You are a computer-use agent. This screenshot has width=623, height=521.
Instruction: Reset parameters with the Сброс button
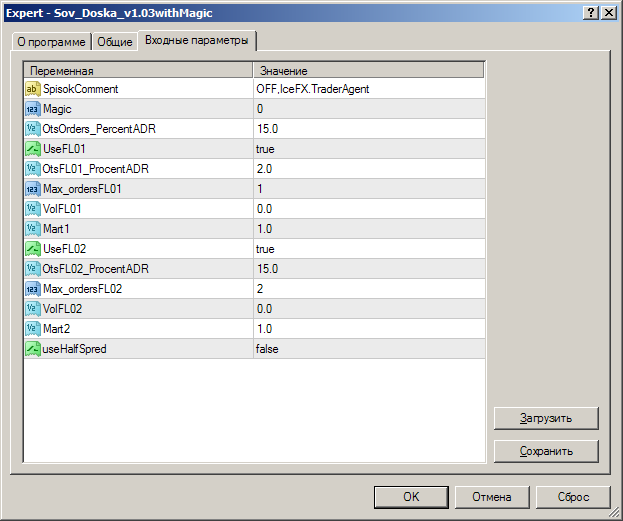(x=573, y=497)
